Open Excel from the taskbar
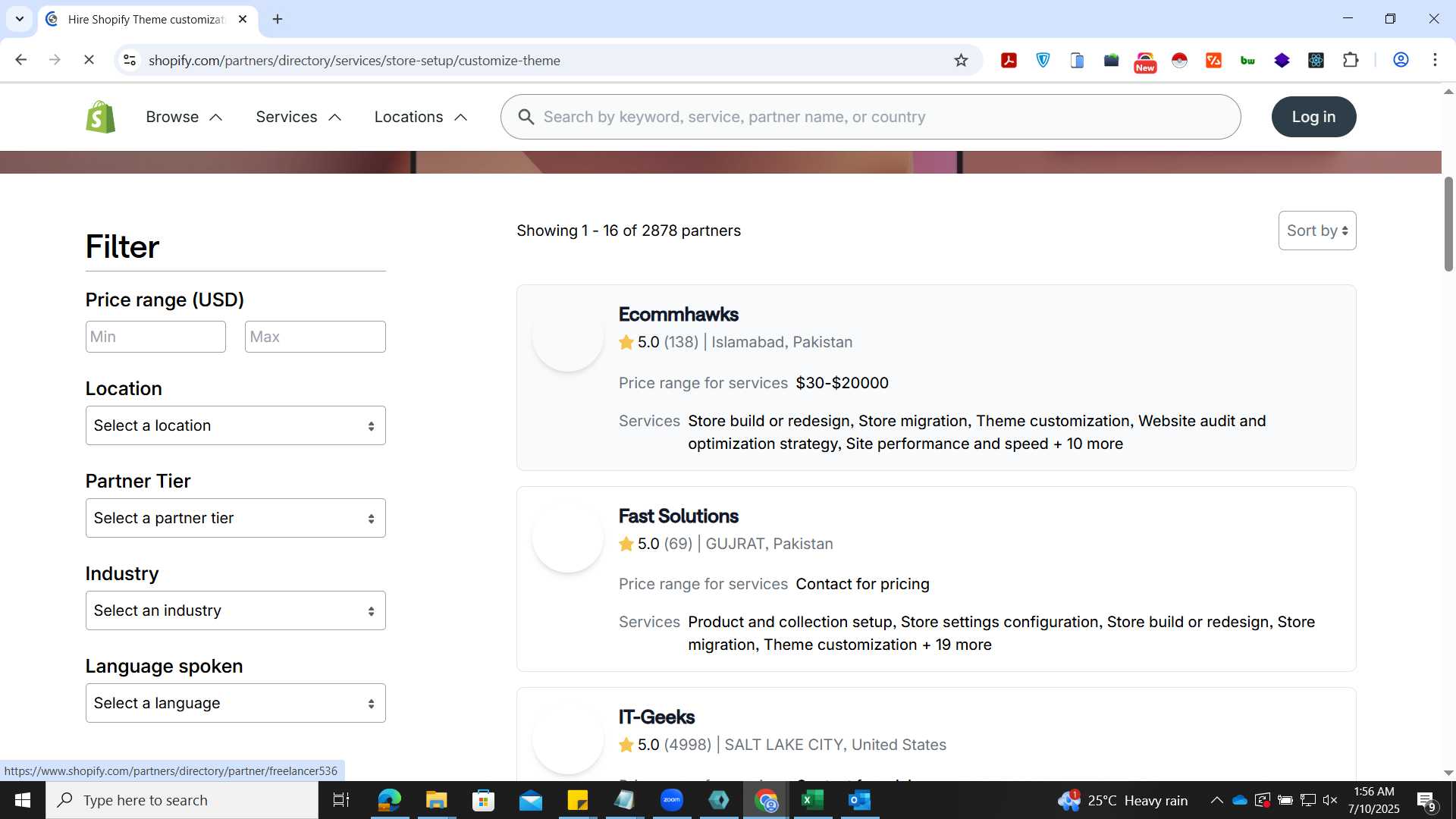Image resolution: width=1456 pixels, height=819 pixels. pos(813,800)
